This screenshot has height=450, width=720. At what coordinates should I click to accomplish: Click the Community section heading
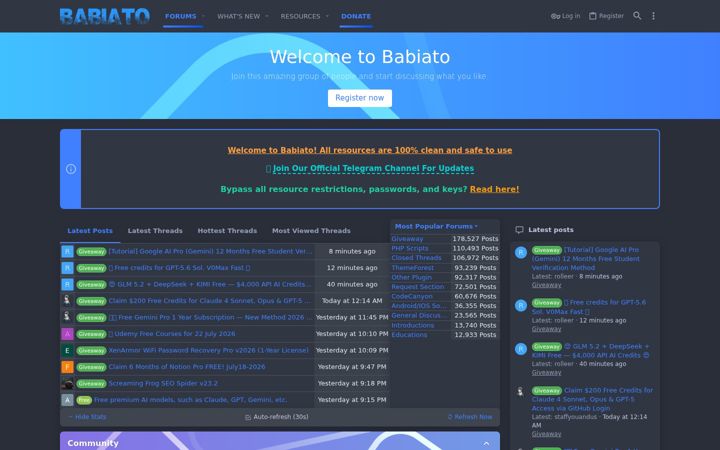point(93,443)
